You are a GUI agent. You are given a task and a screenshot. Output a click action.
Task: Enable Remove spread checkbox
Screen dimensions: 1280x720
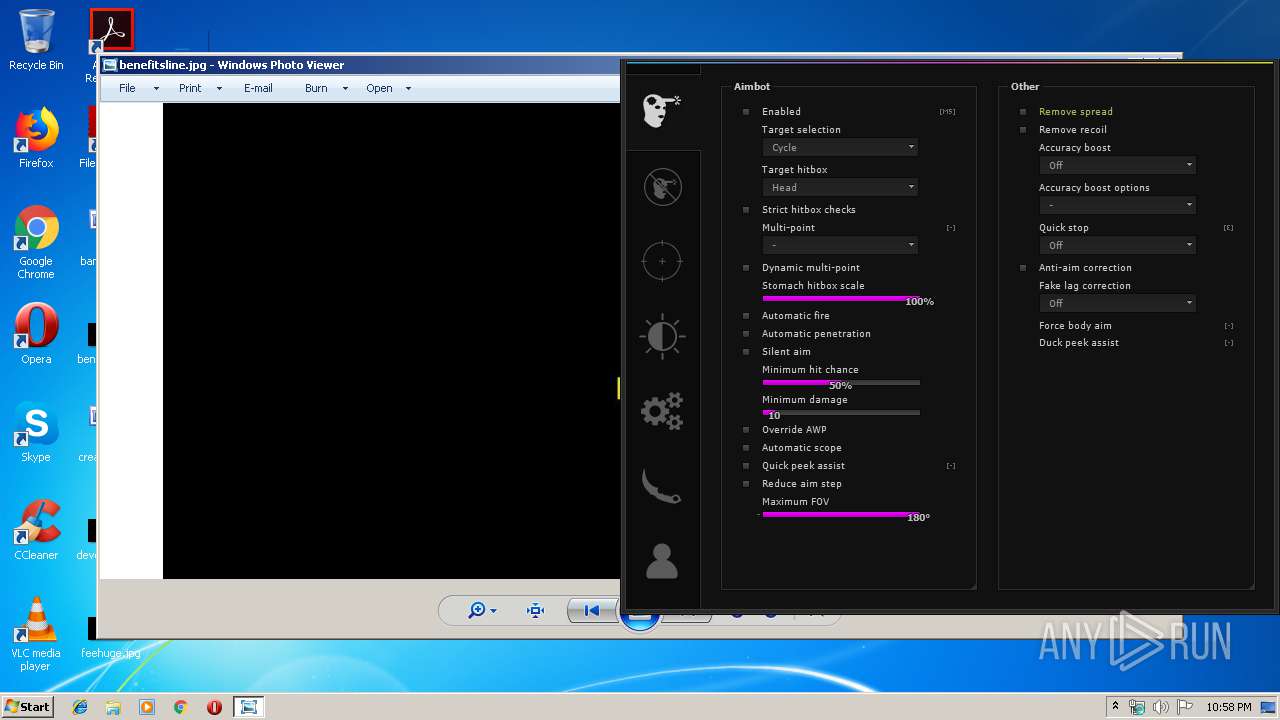tap(1023, 112)
